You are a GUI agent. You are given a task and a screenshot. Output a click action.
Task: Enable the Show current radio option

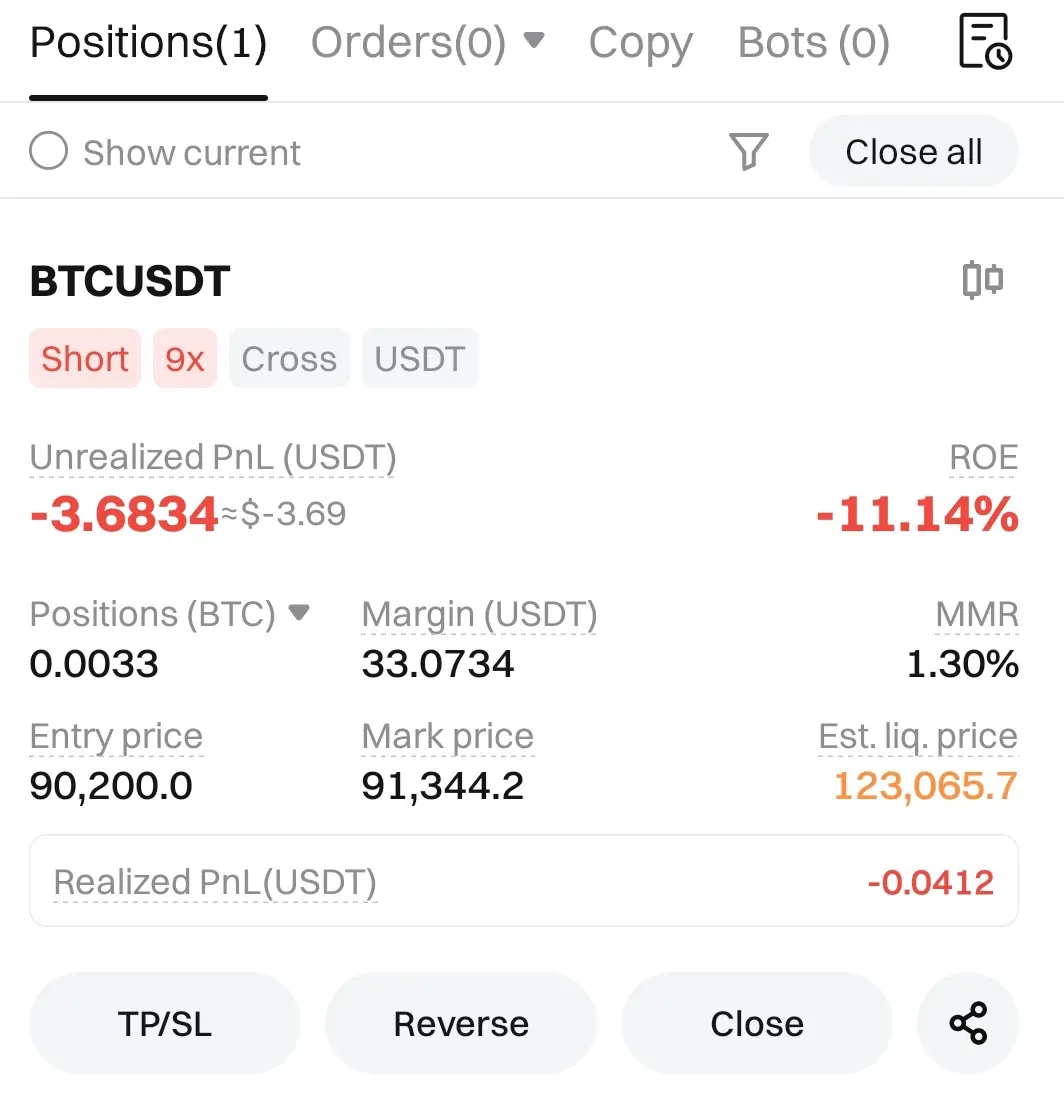[x=48, y=151]
